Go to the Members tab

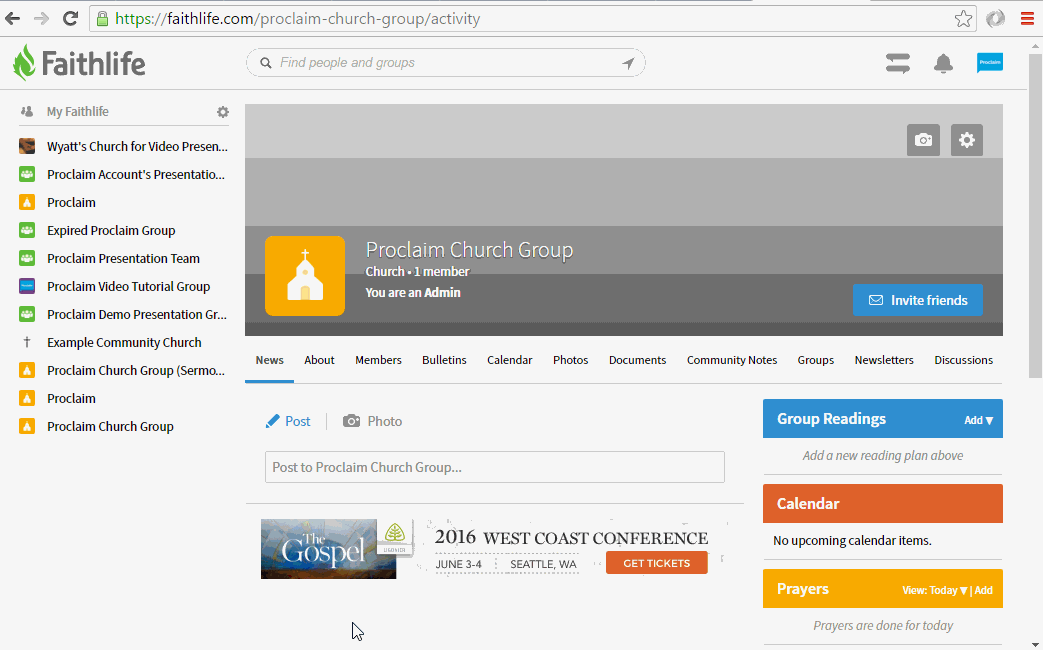pos(378,360)
